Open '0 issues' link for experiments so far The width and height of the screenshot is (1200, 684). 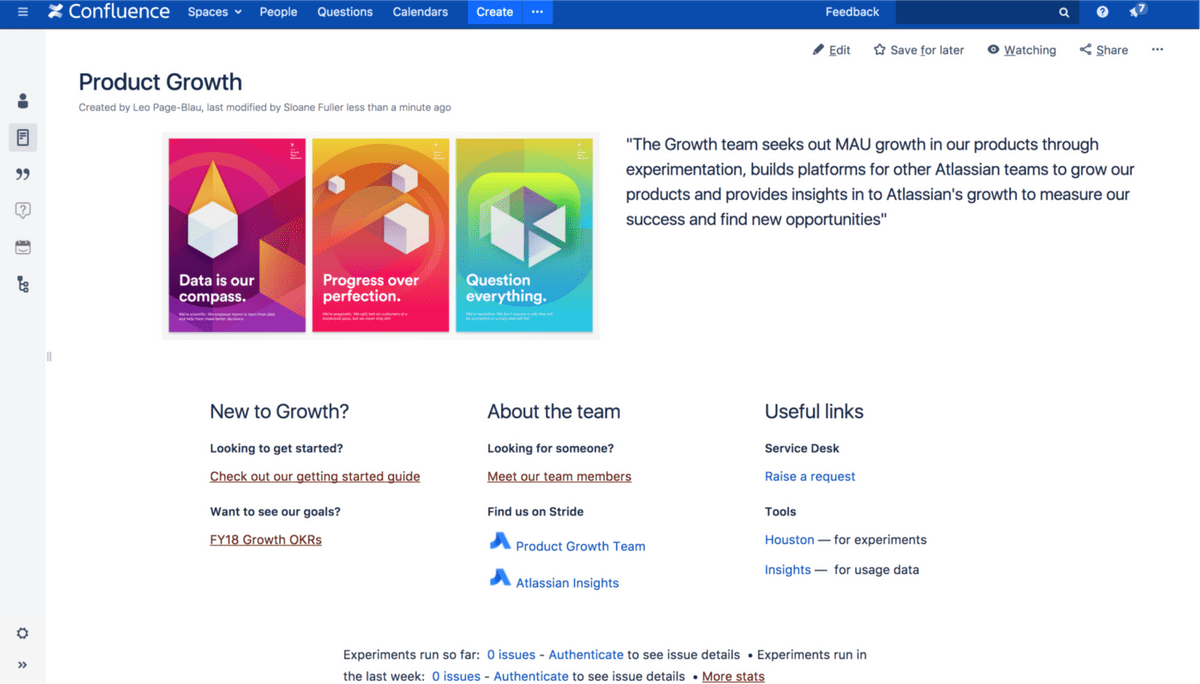point(511,655)
